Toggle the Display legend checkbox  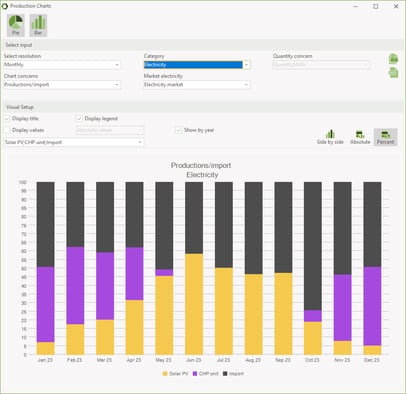pyautogui.click(x=79, y=119)
